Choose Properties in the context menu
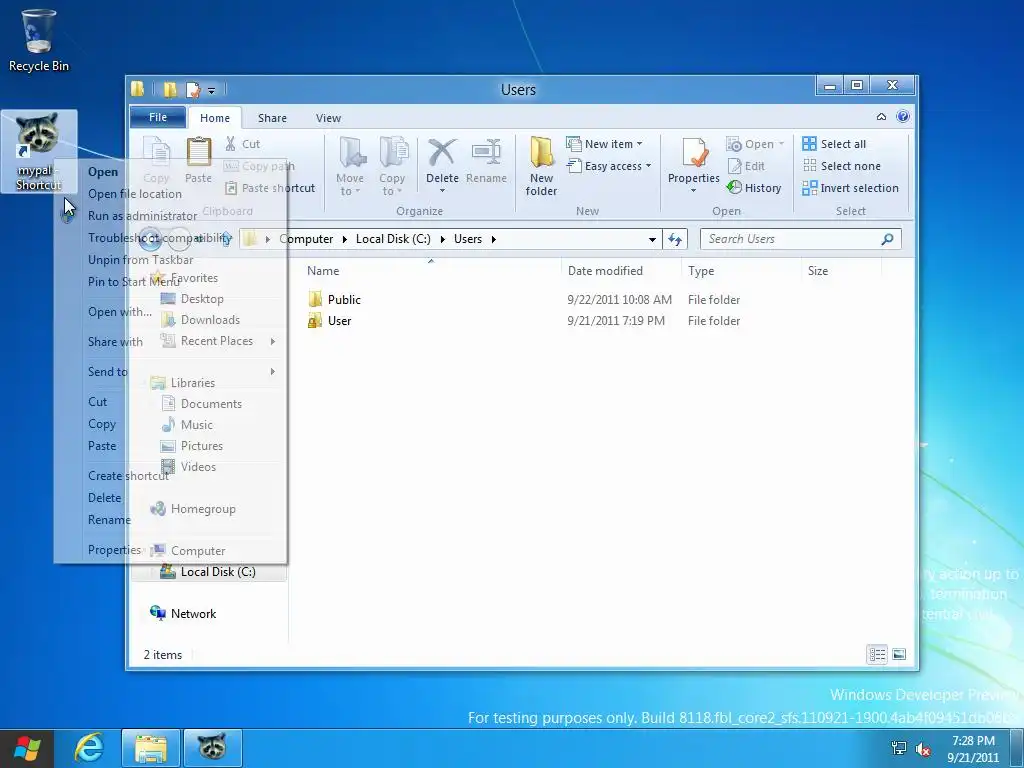Image resolution: width=1024 pixels, height=768 pixels. (x=114, y=550)
